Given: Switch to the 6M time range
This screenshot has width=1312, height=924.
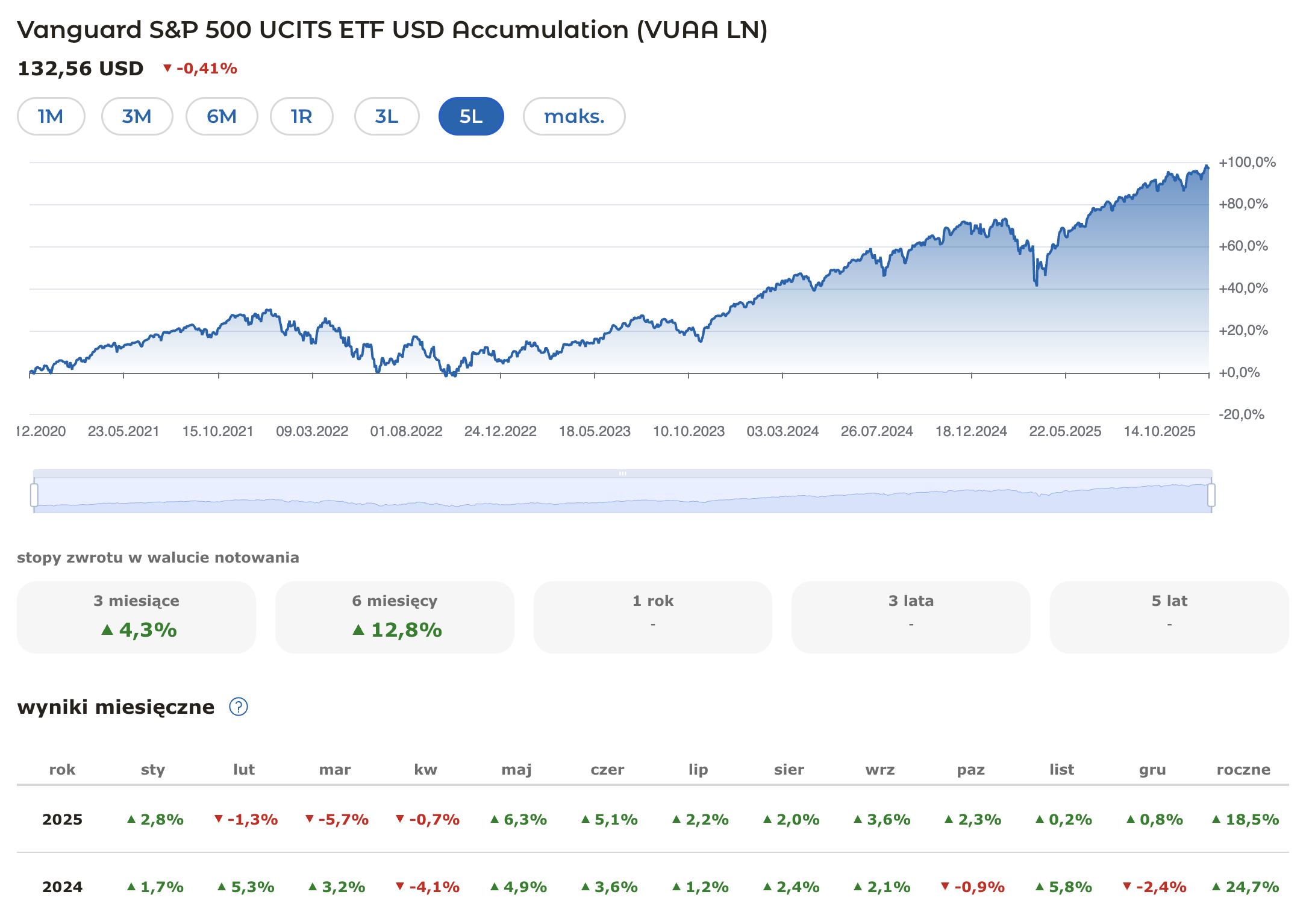Looking at the screenshot, I should click(222, 116).
